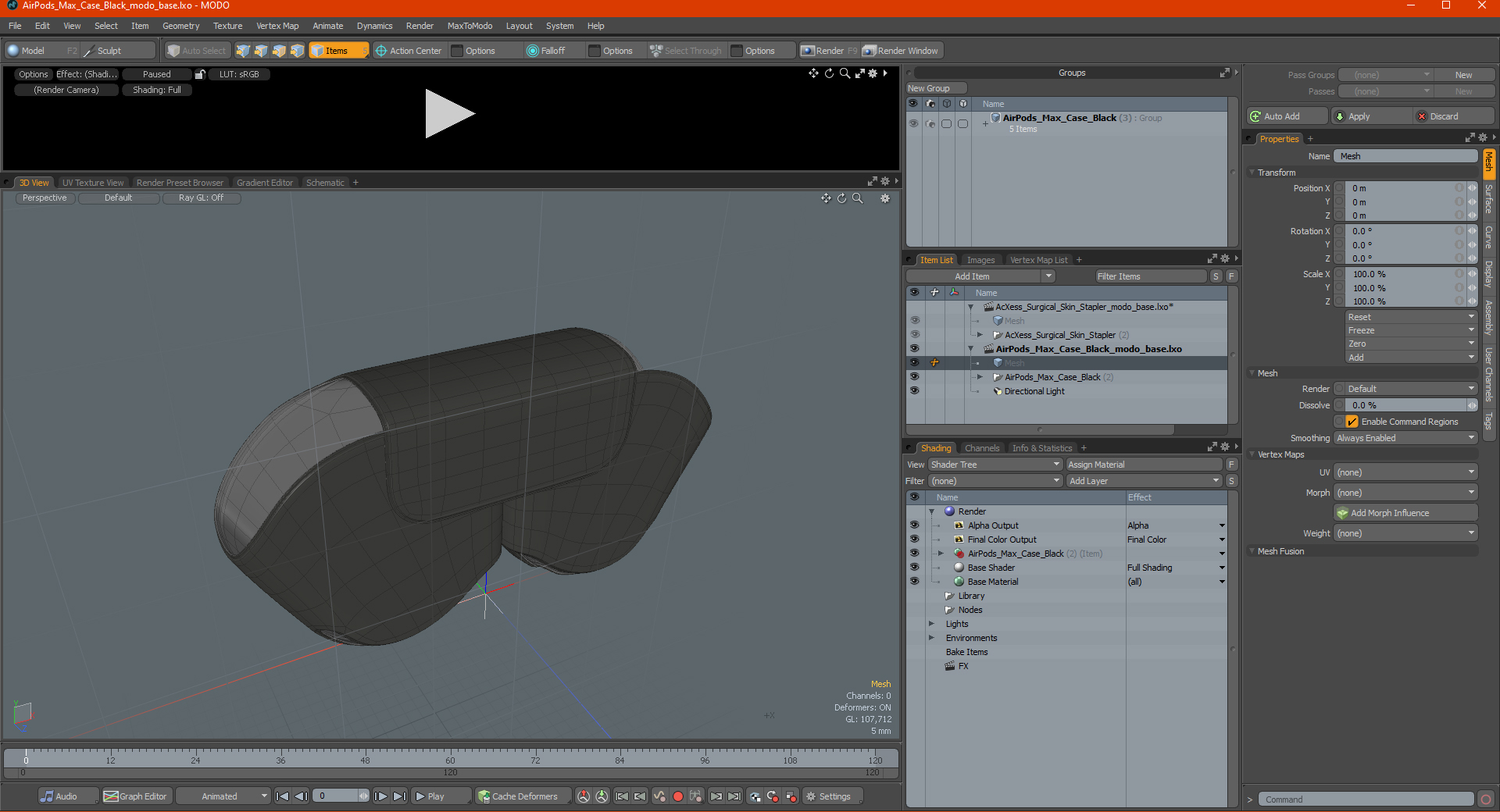1500x812 pixels.
Task: Go to the first frame
Action: point(283,796)
